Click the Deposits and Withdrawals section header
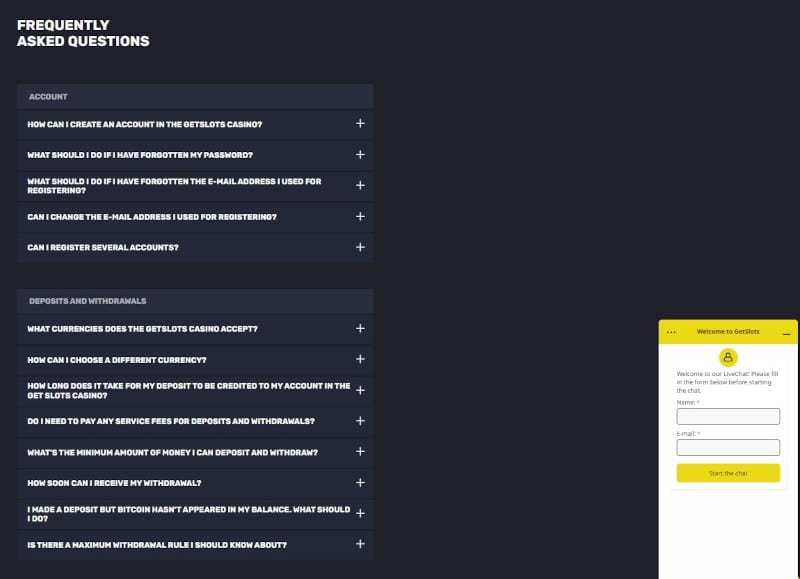 coord(195,301)
